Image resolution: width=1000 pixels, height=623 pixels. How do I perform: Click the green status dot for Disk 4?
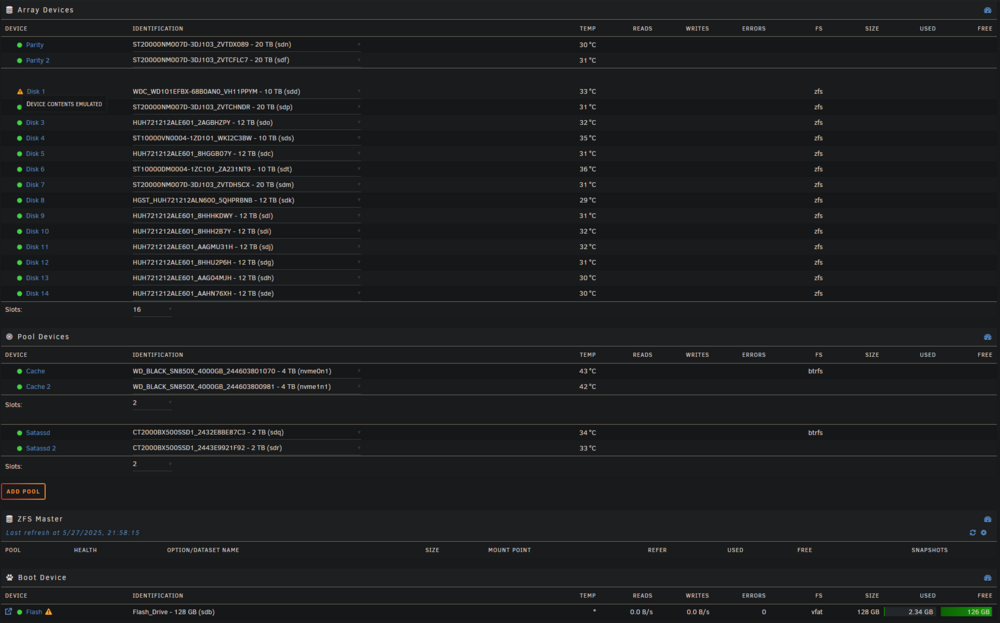pyautogui.click(x=20, y=138)
